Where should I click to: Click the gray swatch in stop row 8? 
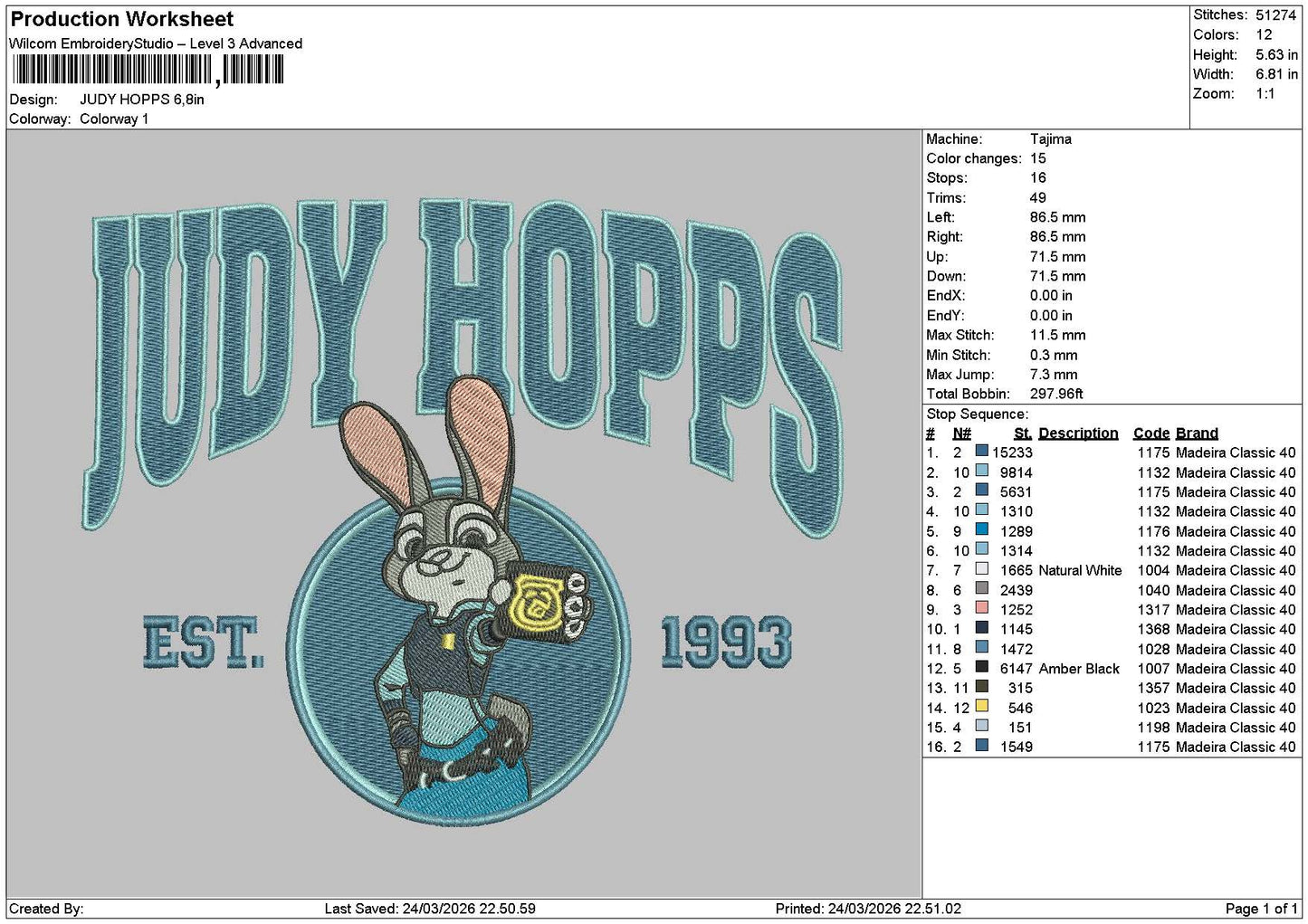[x=981, y=588]
